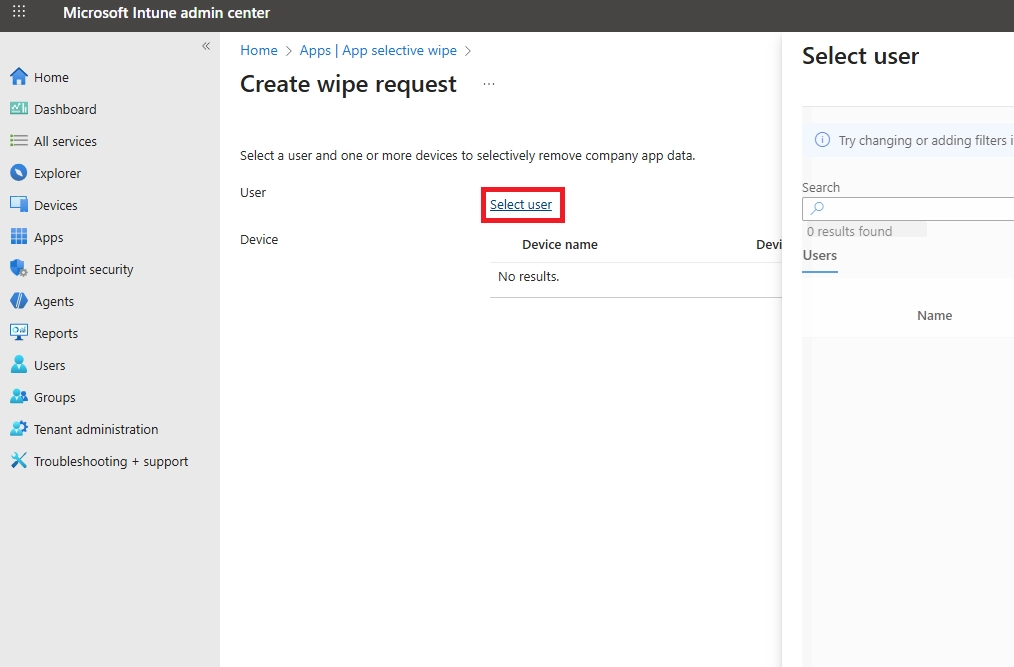
Task: Select Troubleshooting + support
Action: tap(102, 461)
